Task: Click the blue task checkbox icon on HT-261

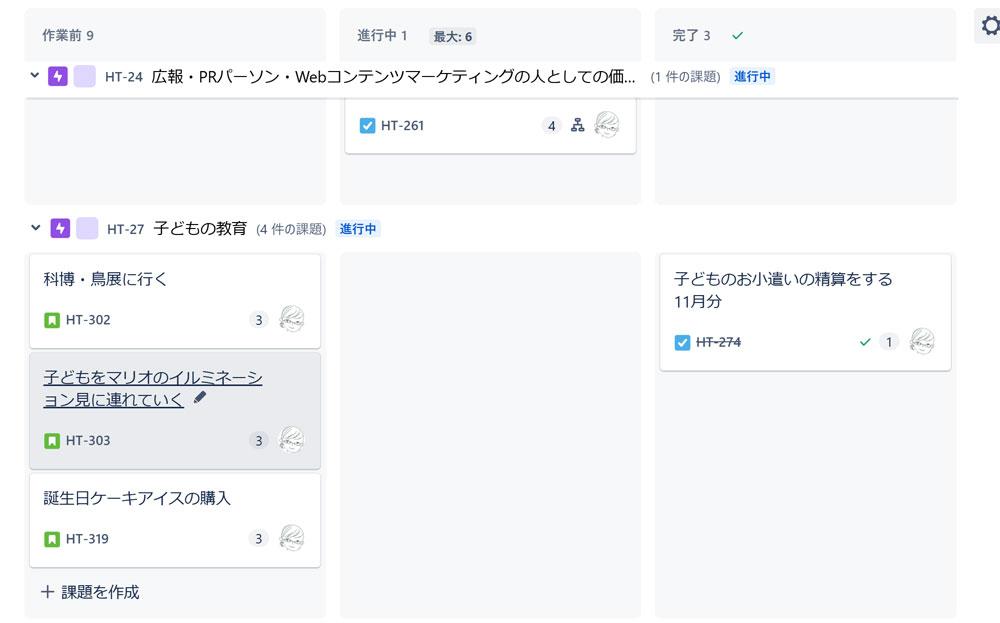Action: (x=367, y=126)
